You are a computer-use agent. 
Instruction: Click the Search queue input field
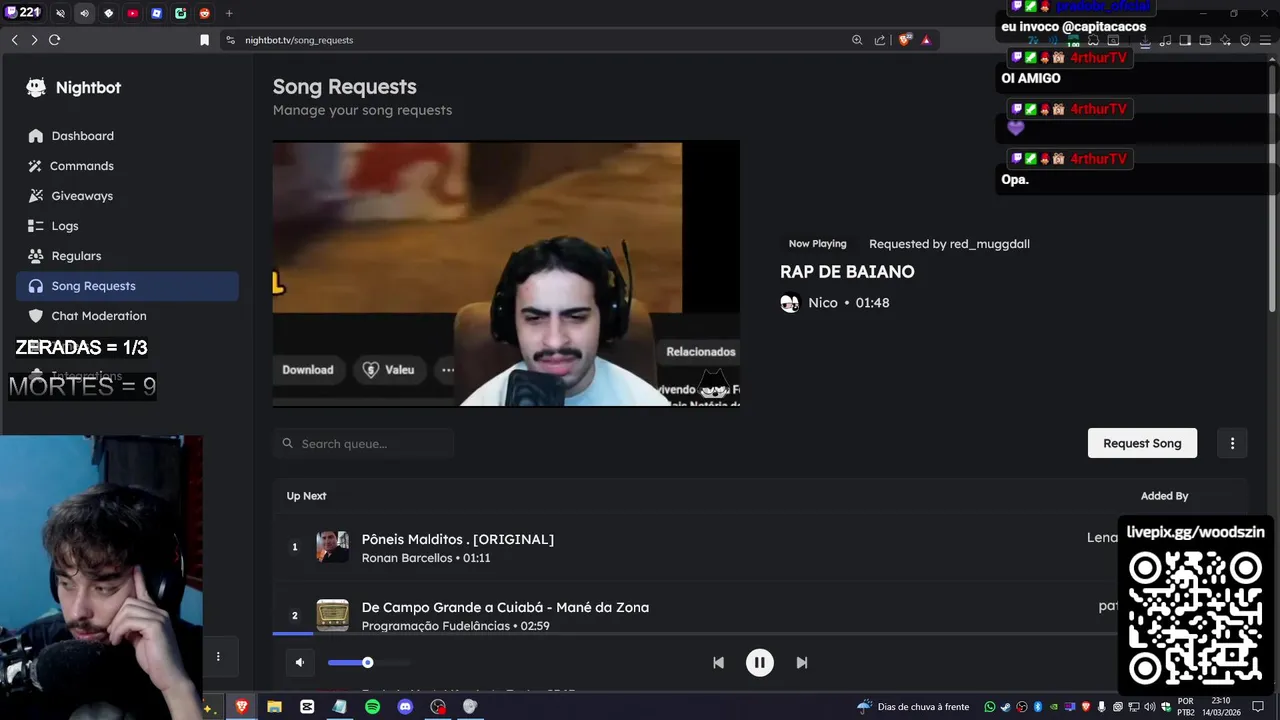(x=363, y=443)
